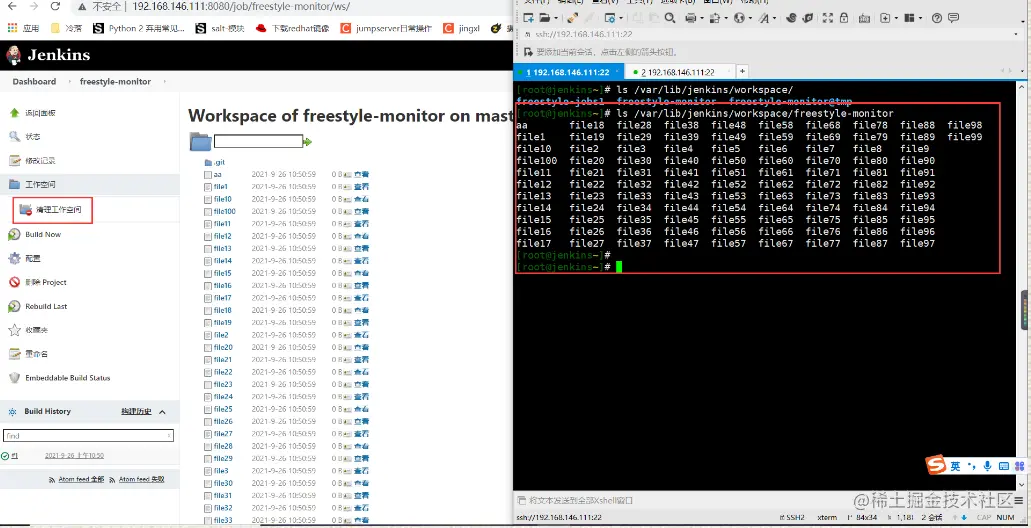Click the view link for file25

click(362, 409)
